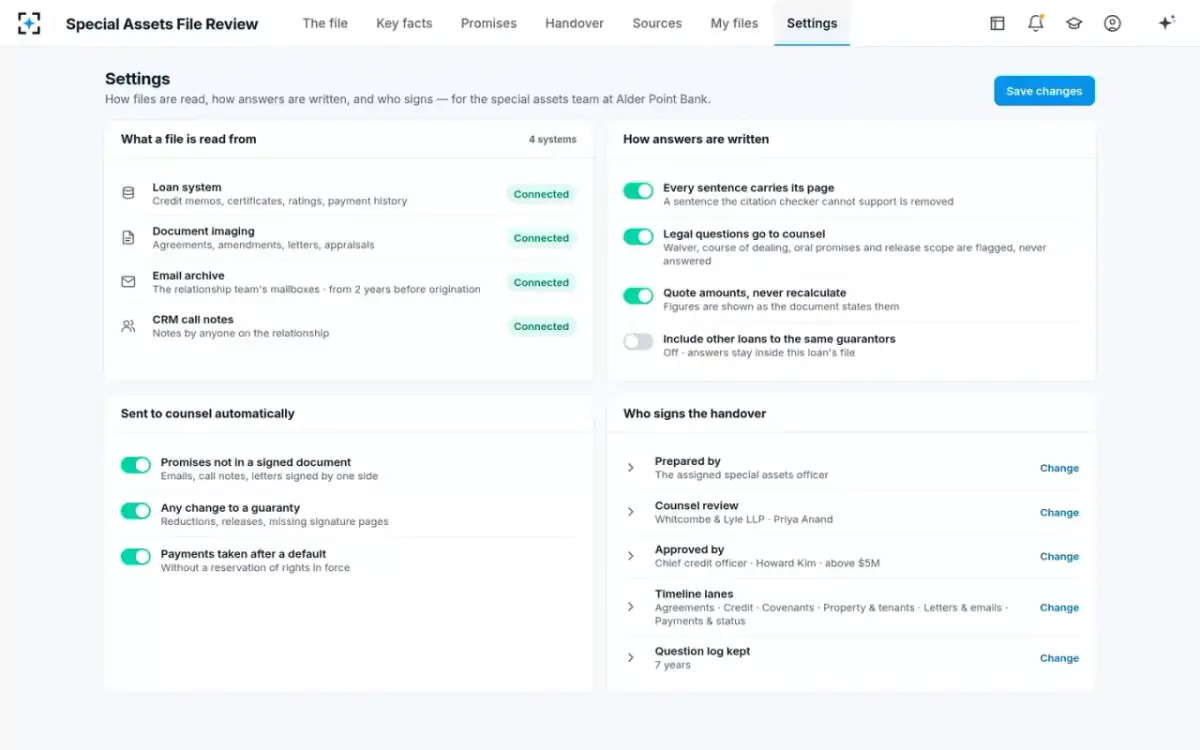1200x750 pixels.
Task: Toggle Any change to a guaranty
Action: click(136, 511)
